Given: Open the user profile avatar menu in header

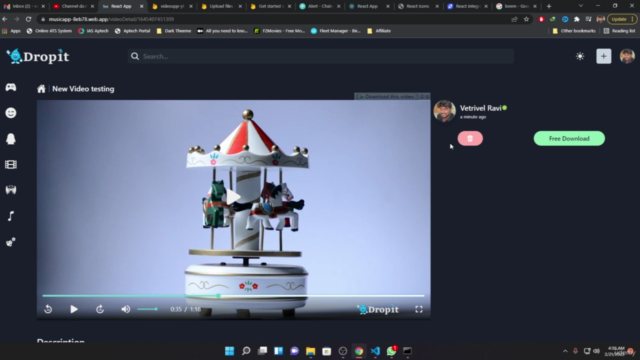Looking at the screenshot, I should tap(627, 56).
